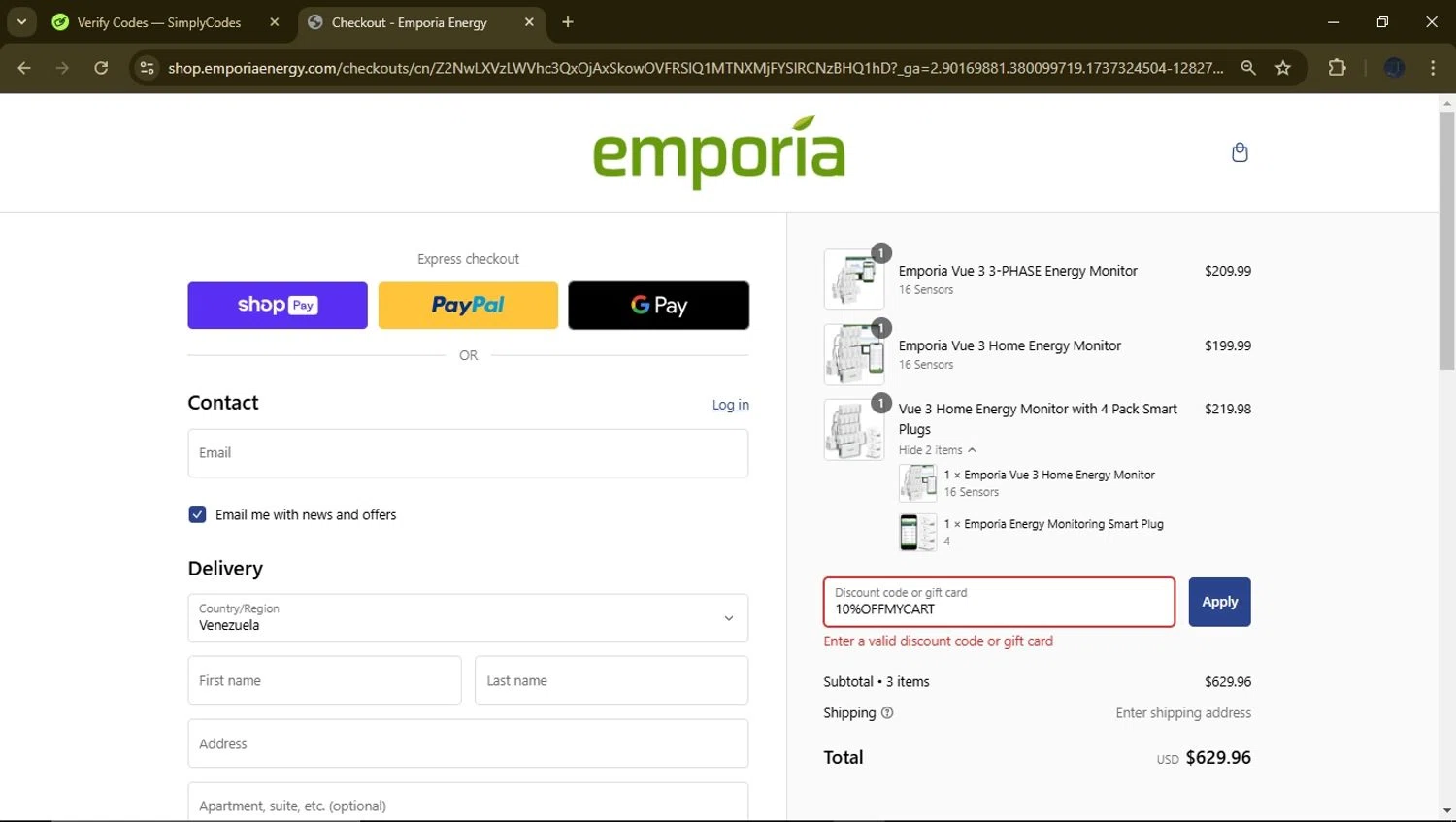Viewport: 1456px width, 822px height.
Task: Collapse the Hide 2 items expander
Action: coord(937,450)
